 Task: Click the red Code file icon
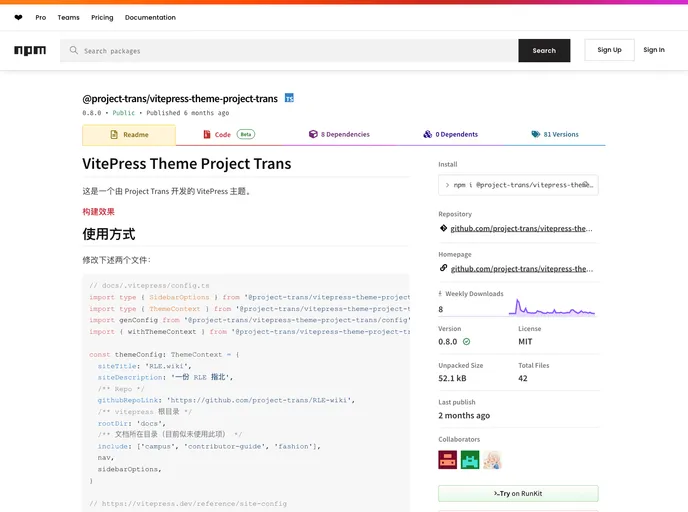coord(207,134)
